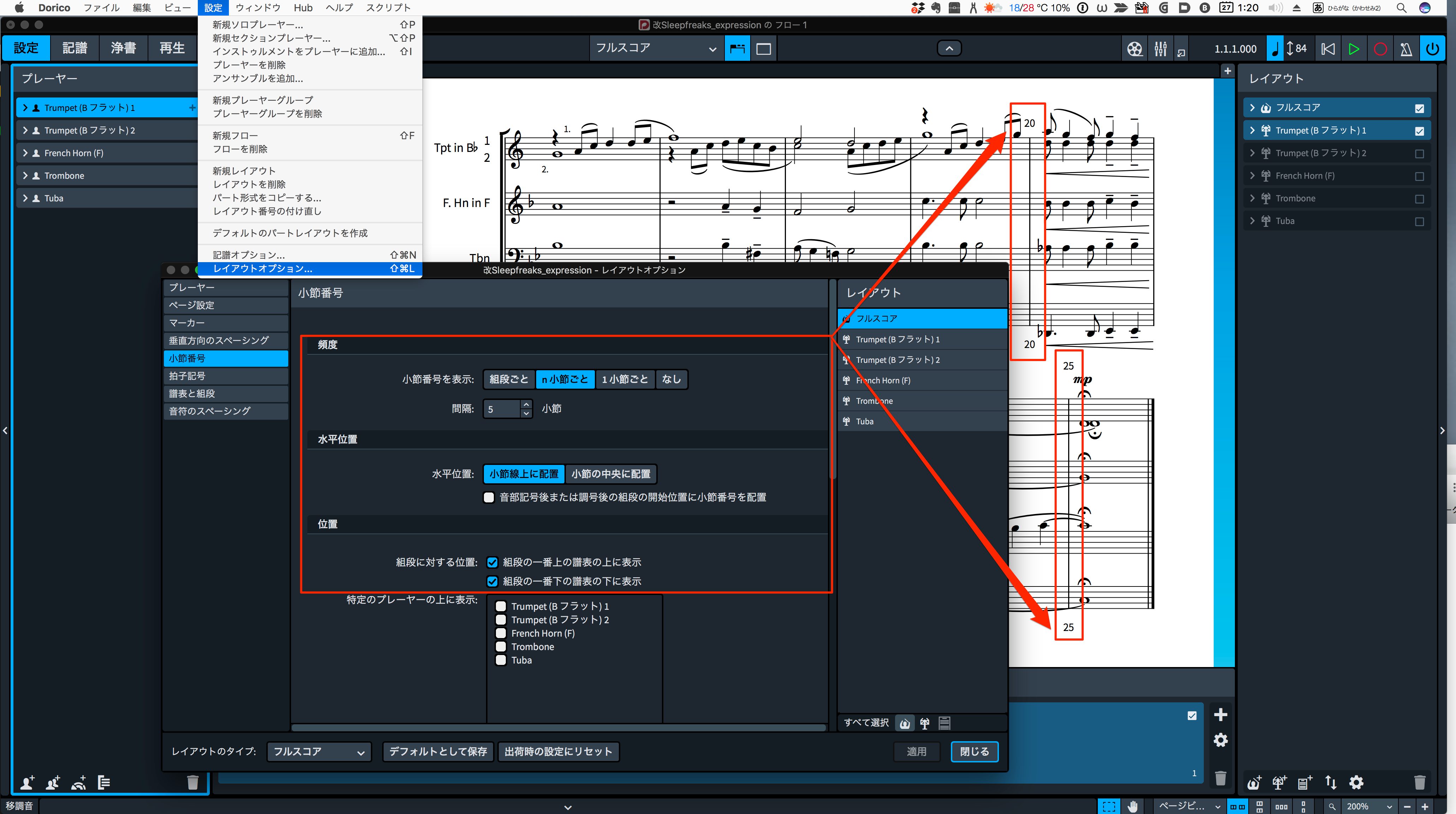
Task: Toggle フルスコア checkbox in Layouts panel
Action: point(1419,108)
